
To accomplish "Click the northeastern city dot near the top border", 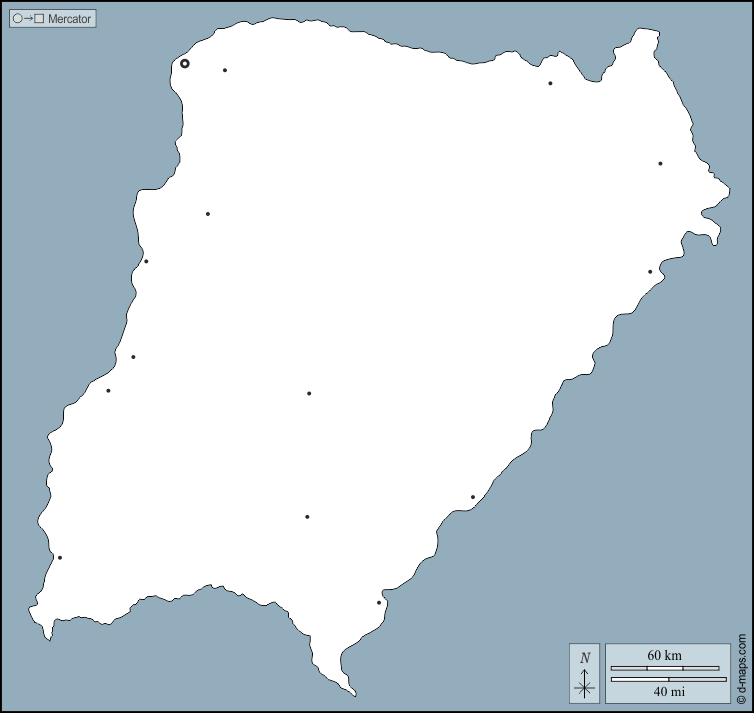I will tap(550, 83).
